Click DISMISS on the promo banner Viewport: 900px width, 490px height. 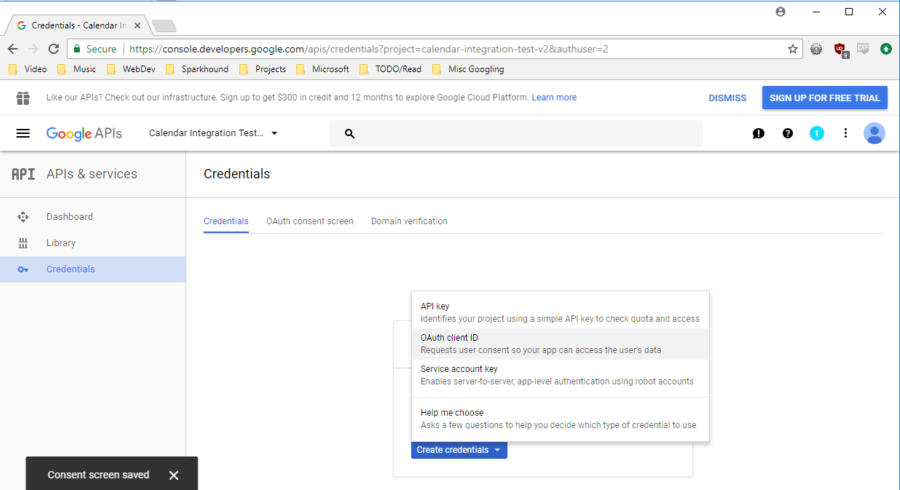pos(727,98)
